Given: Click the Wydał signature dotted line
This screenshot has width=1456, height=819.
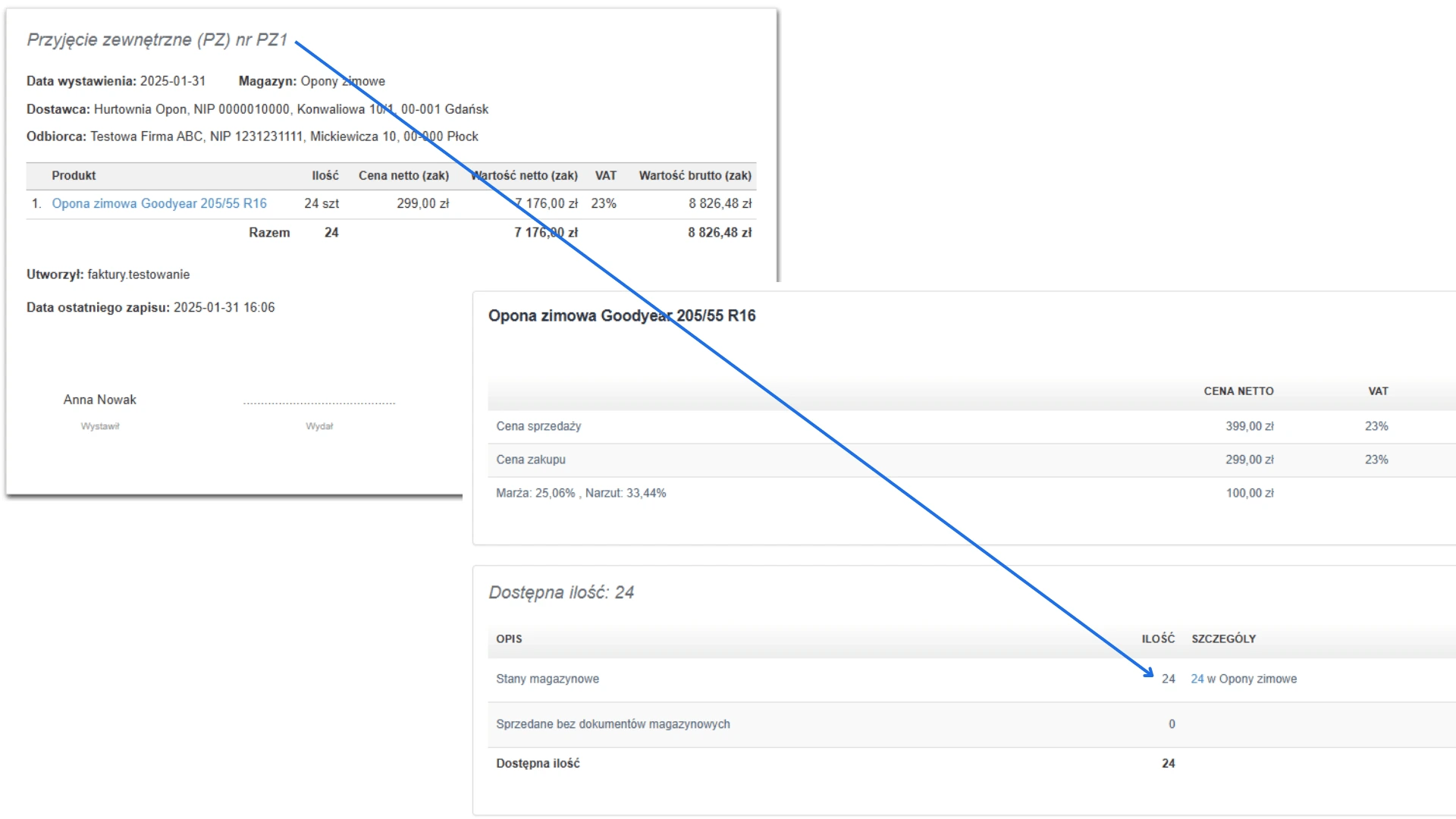Looking at the screenshot, I should pos(319,403).
